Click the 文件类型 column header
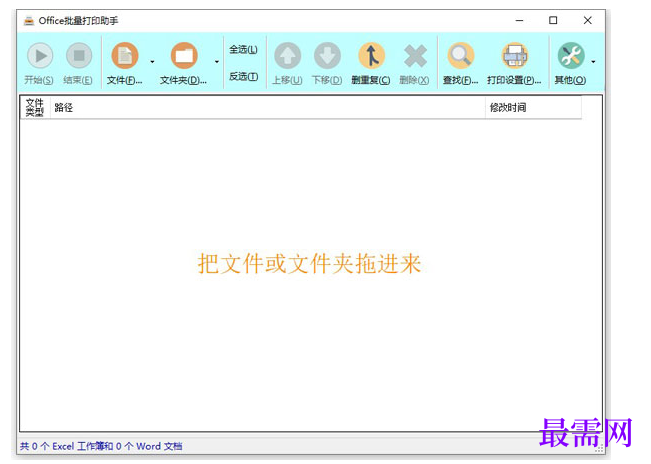This screenshot has height=464, width=651. [35, 108]
